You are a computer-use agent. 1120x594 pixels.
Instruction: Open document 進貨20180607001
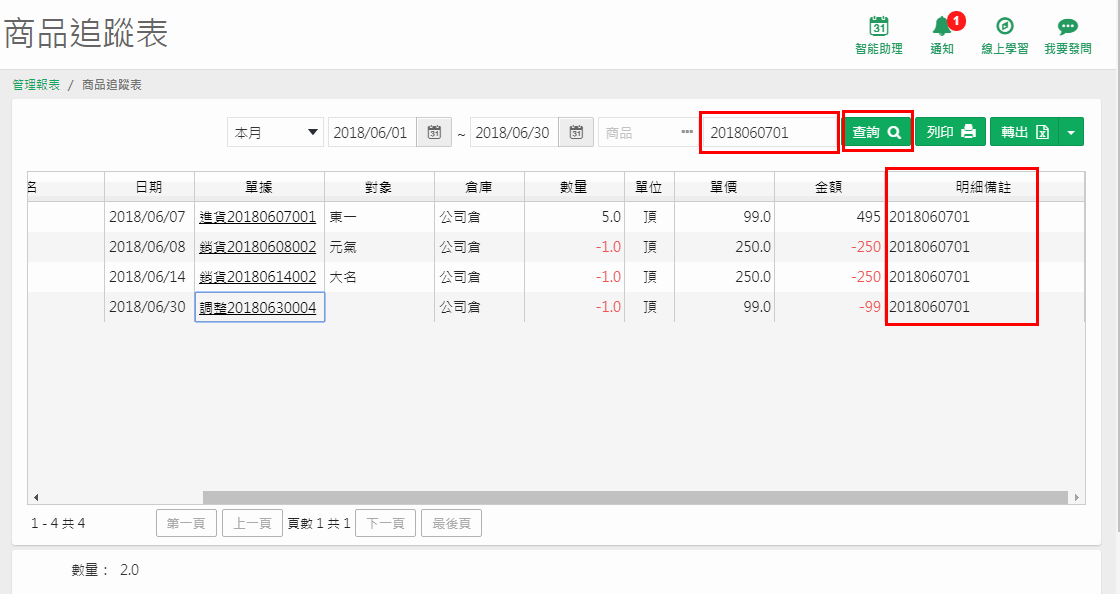(x=257, y=217)
